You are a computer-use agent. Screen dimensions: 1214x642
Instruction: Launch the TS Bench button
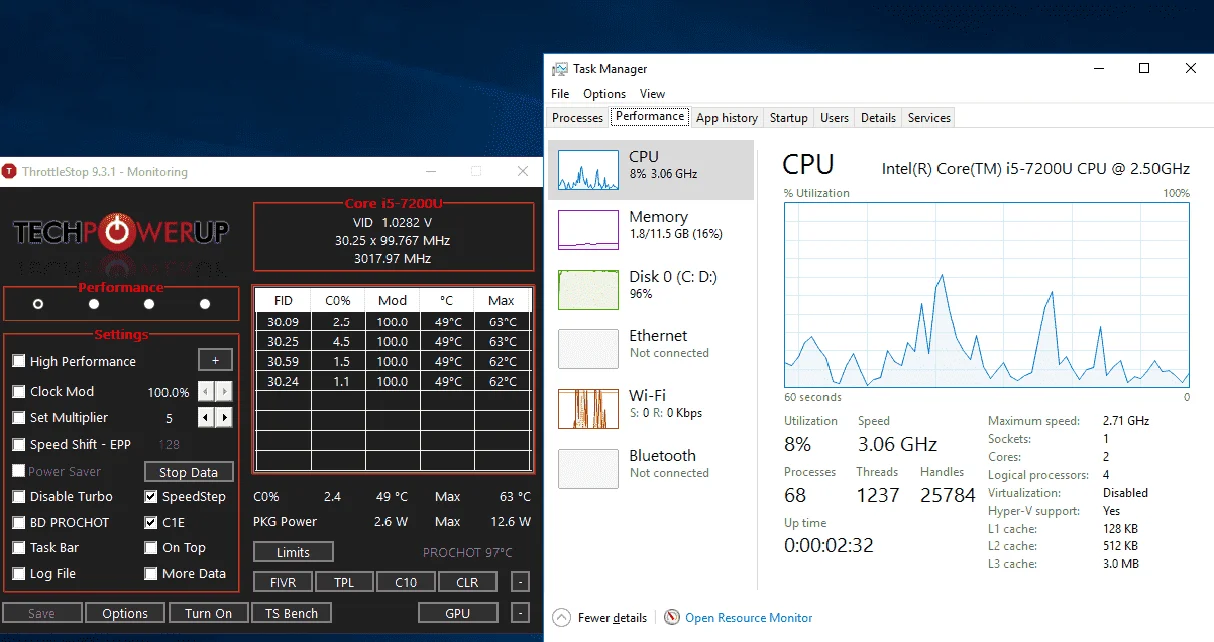[291, 613]
